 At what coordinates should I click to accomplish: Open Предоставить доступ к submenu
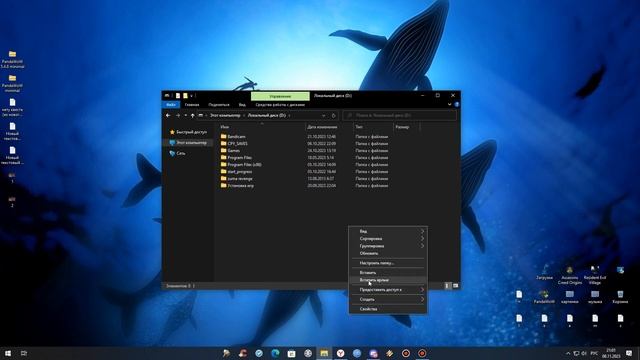tap(388, 290)
